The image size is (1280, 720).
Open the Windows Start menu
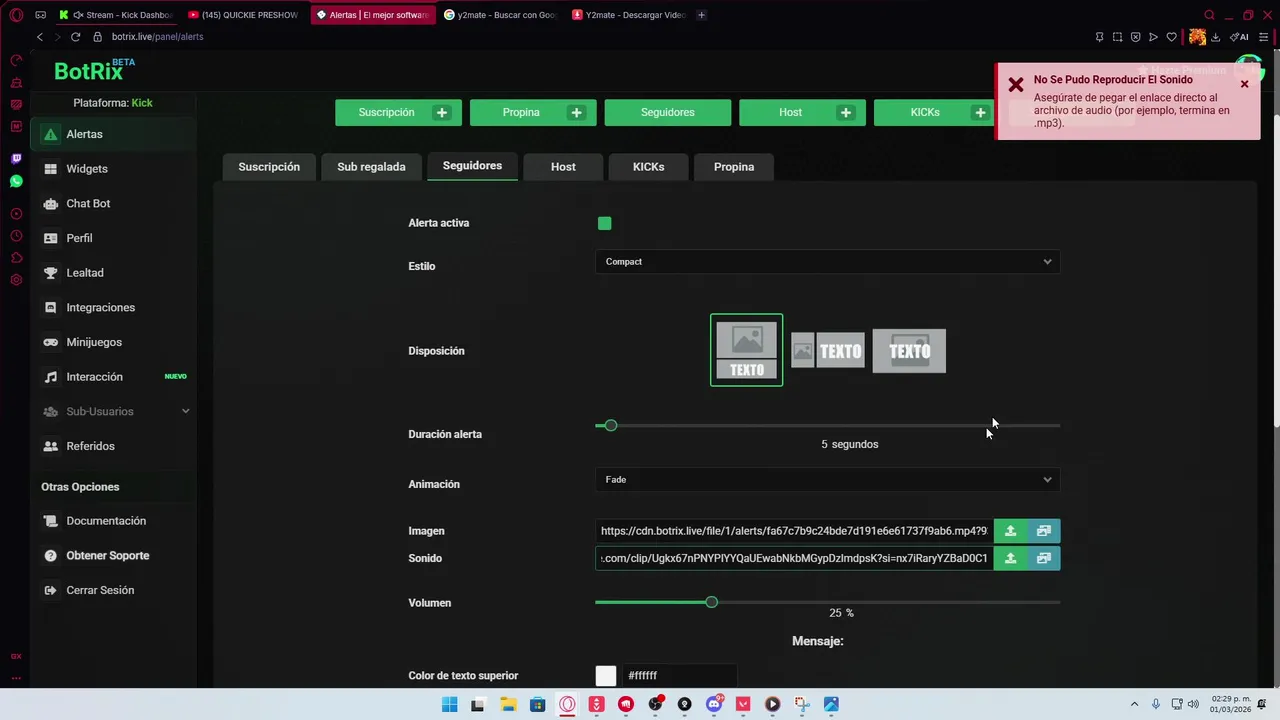pyautogui.click(x=449, y=704)
